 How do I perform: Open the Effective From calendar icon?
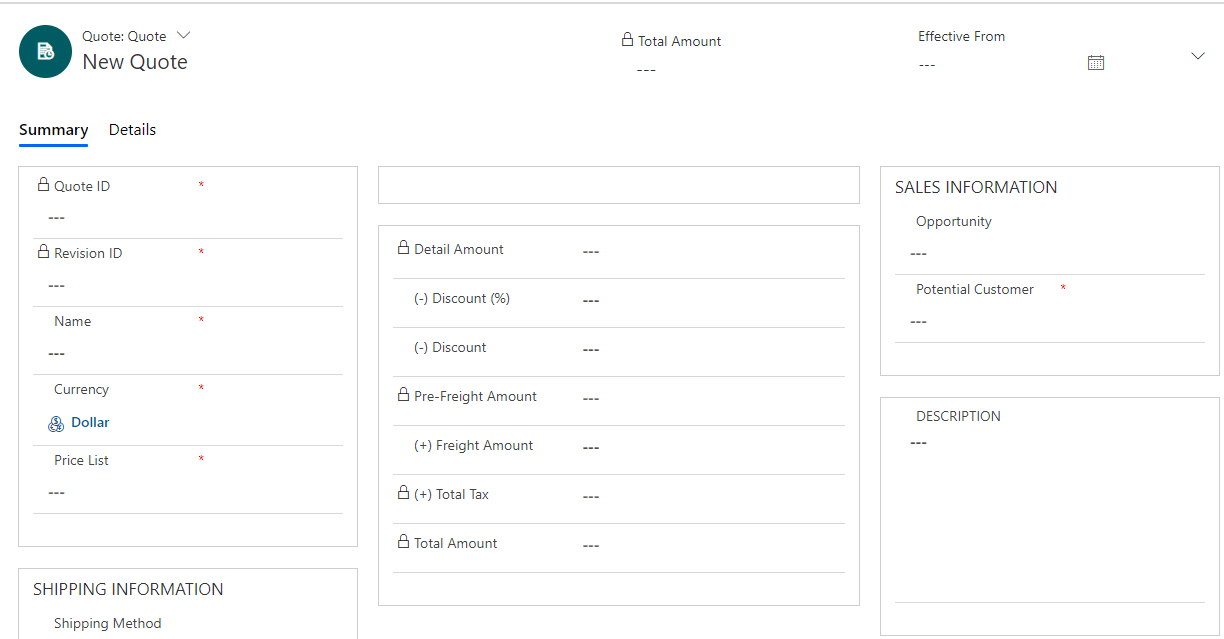(1095, 61)
